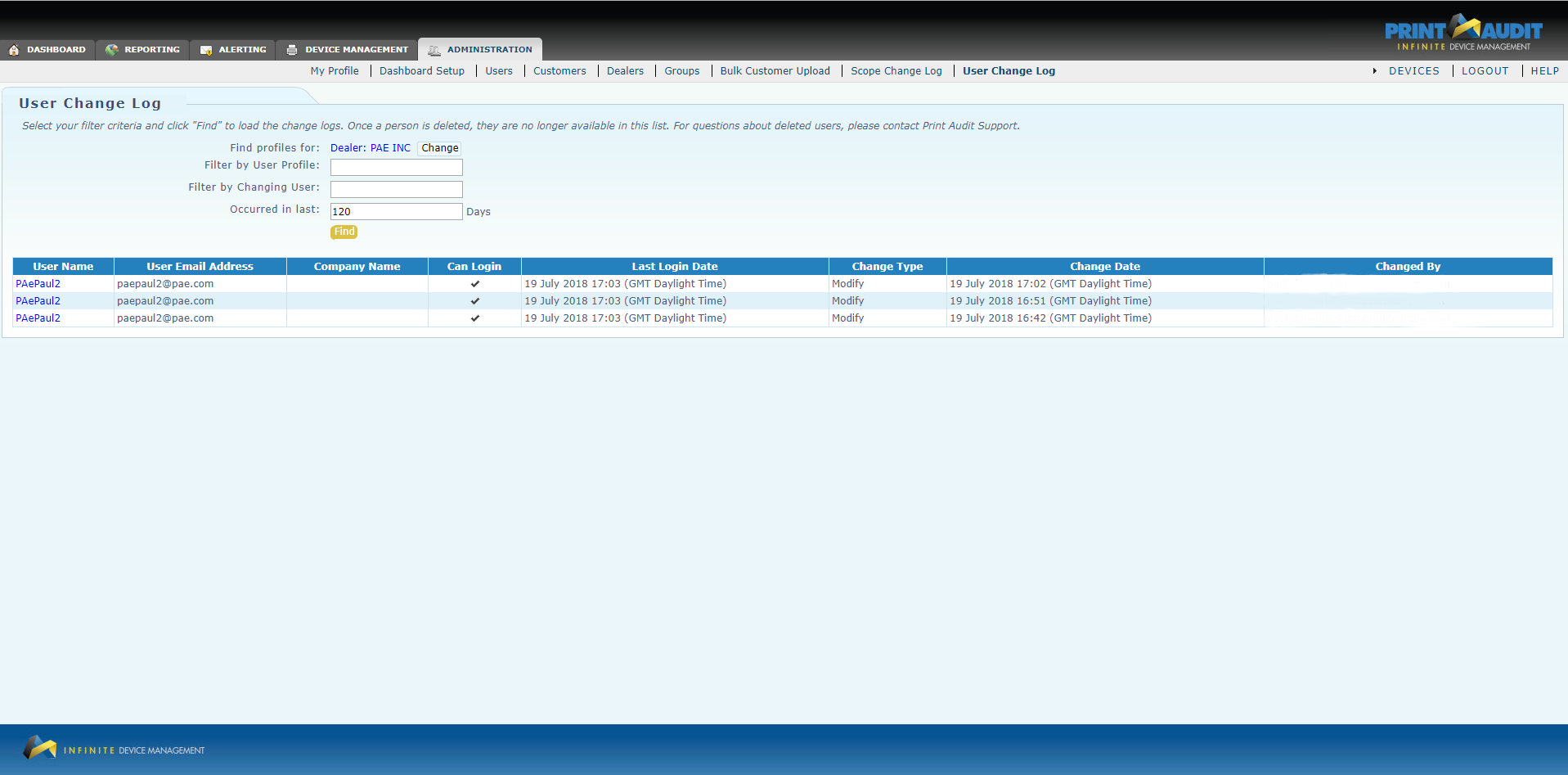This screenshot has height=775, width=1568.
Task: Click the Changed By column header
Action: [1408, 266]
